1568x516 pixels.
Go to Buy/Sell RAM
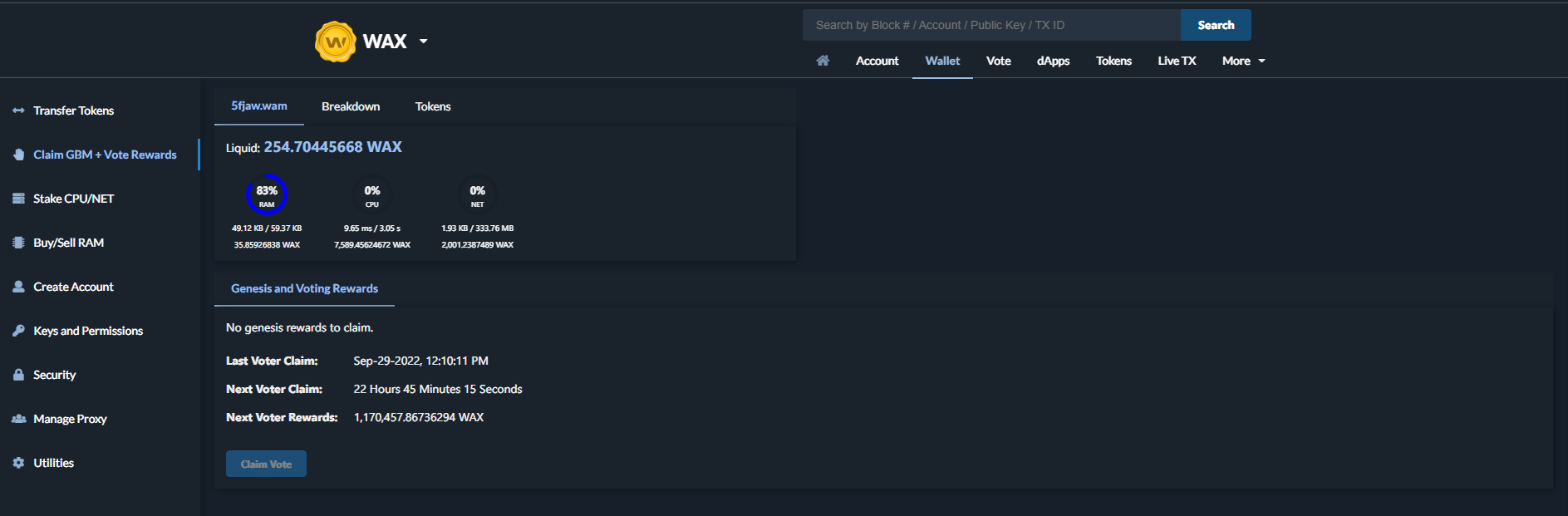(x=68, y=243)
